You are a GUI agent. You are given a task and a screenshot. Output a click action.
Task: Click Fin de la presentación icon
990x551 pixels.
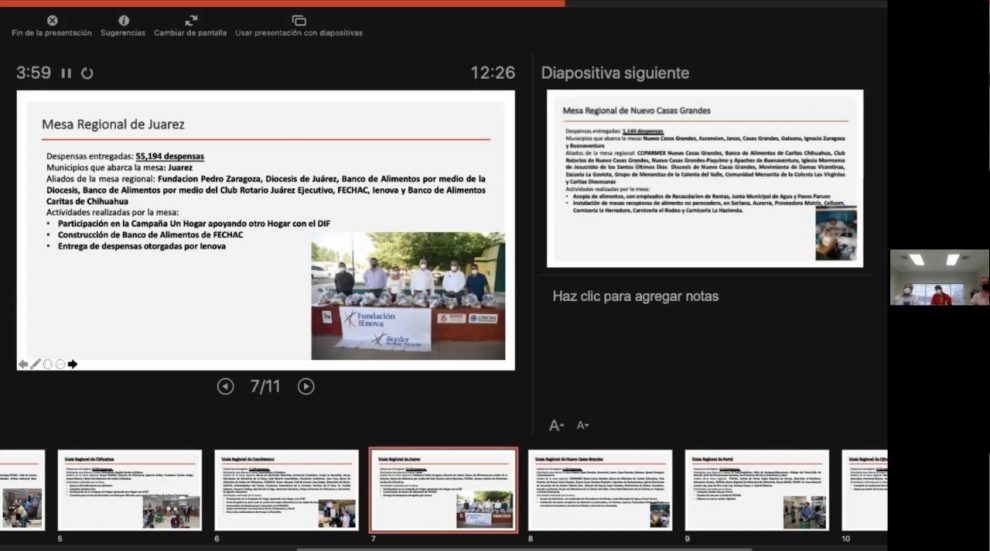[x=52, y=20]
